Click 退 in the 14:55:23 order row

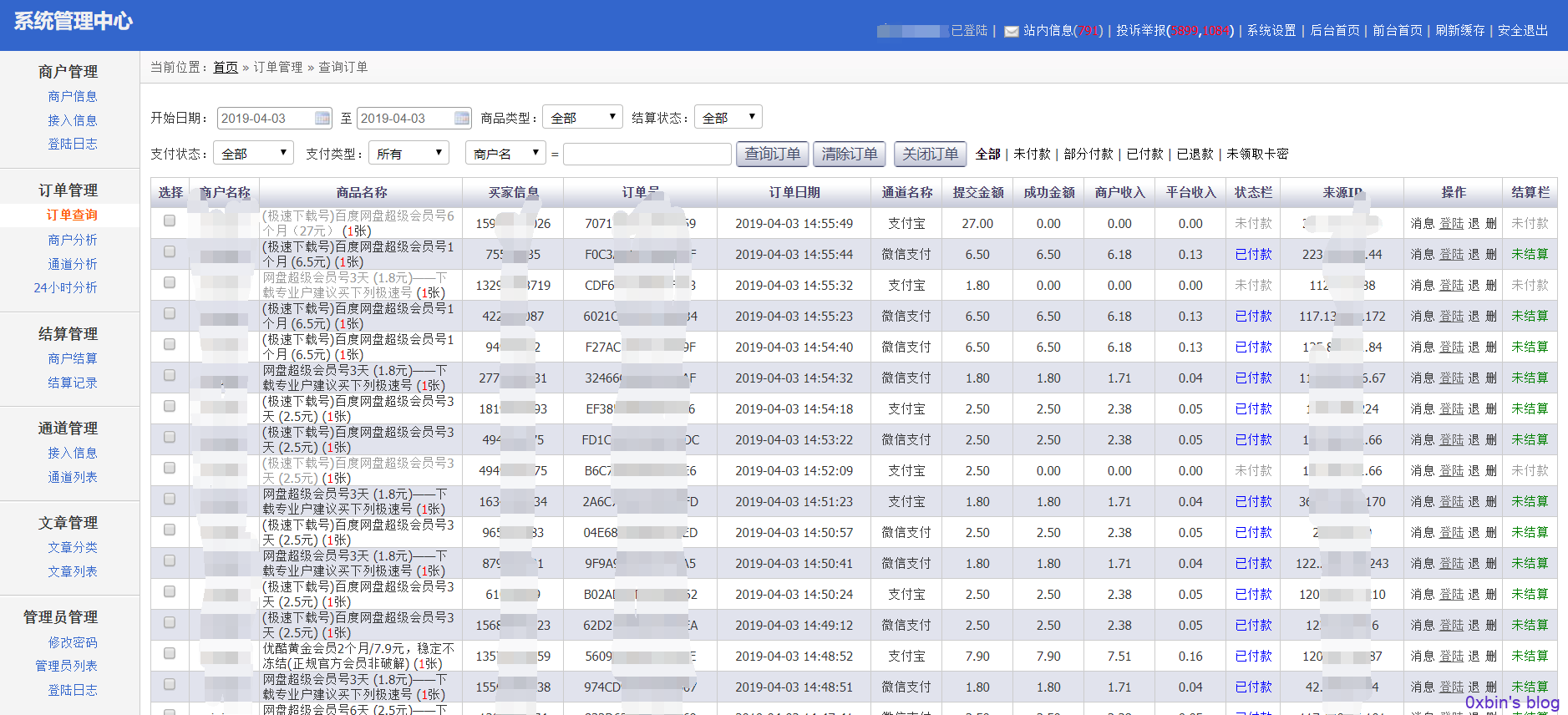[x=1474, y=316]
